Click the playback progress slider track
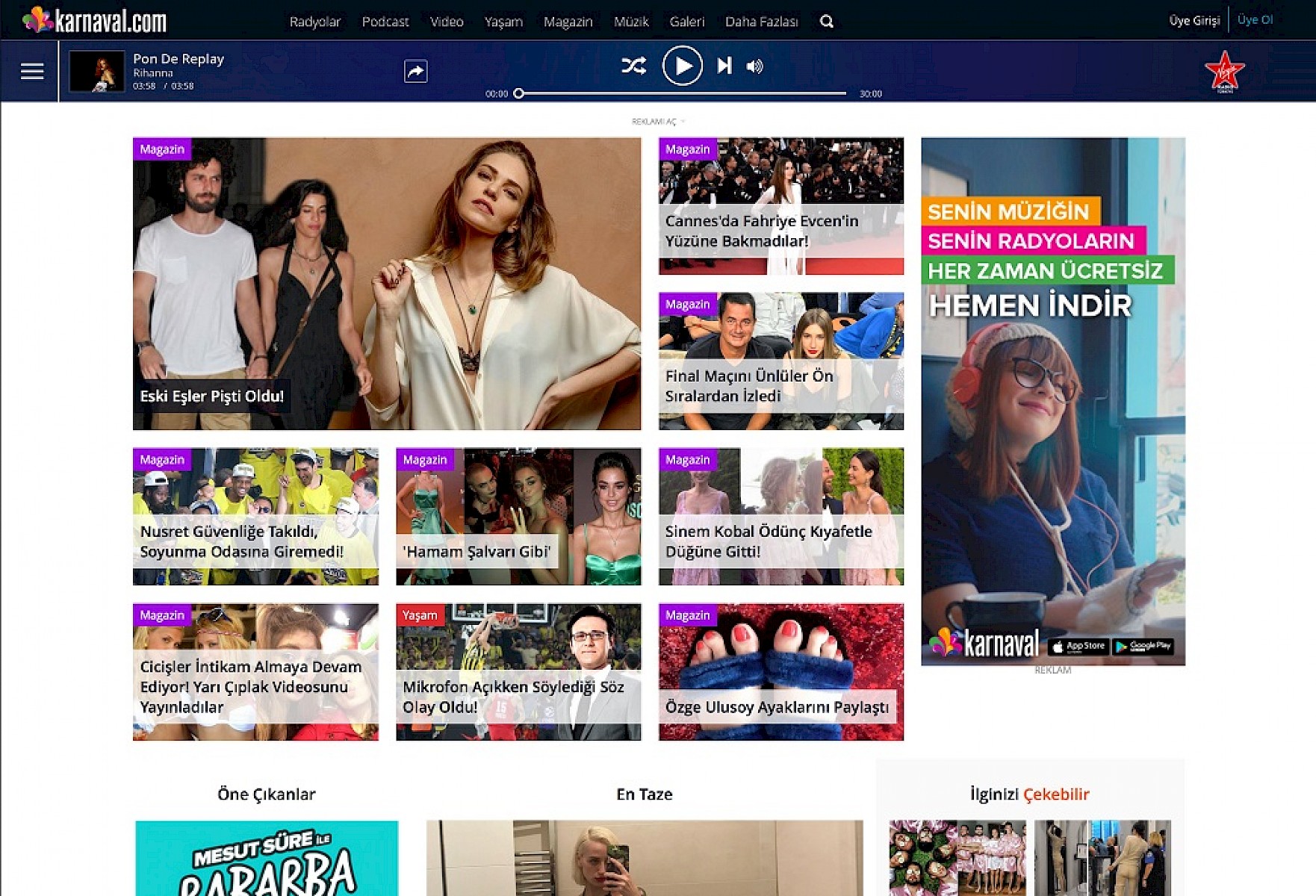 pos(681,93)
